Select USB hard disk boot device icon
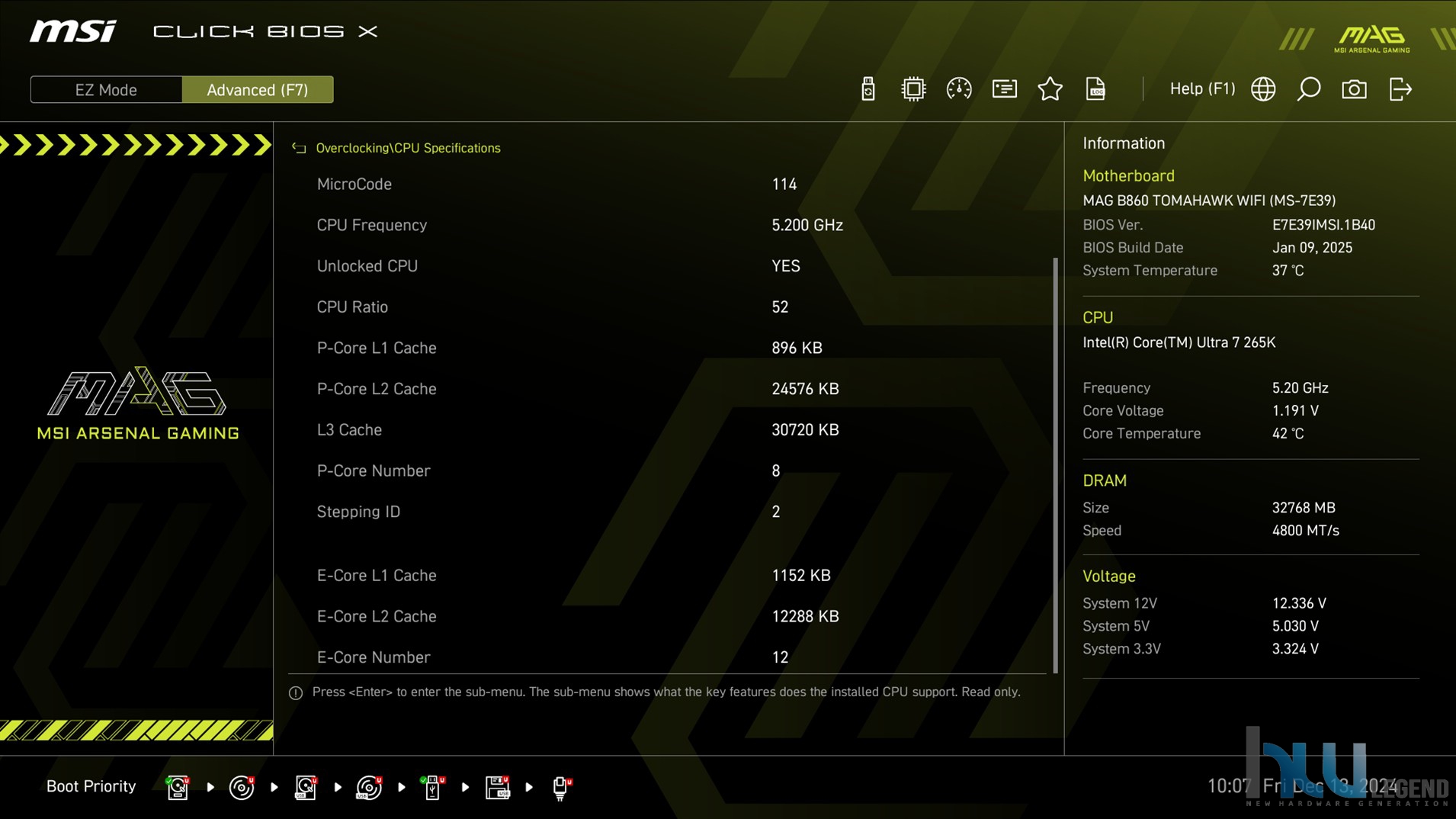The width and height of the screenshot is (1456, 819). point(306,787)
